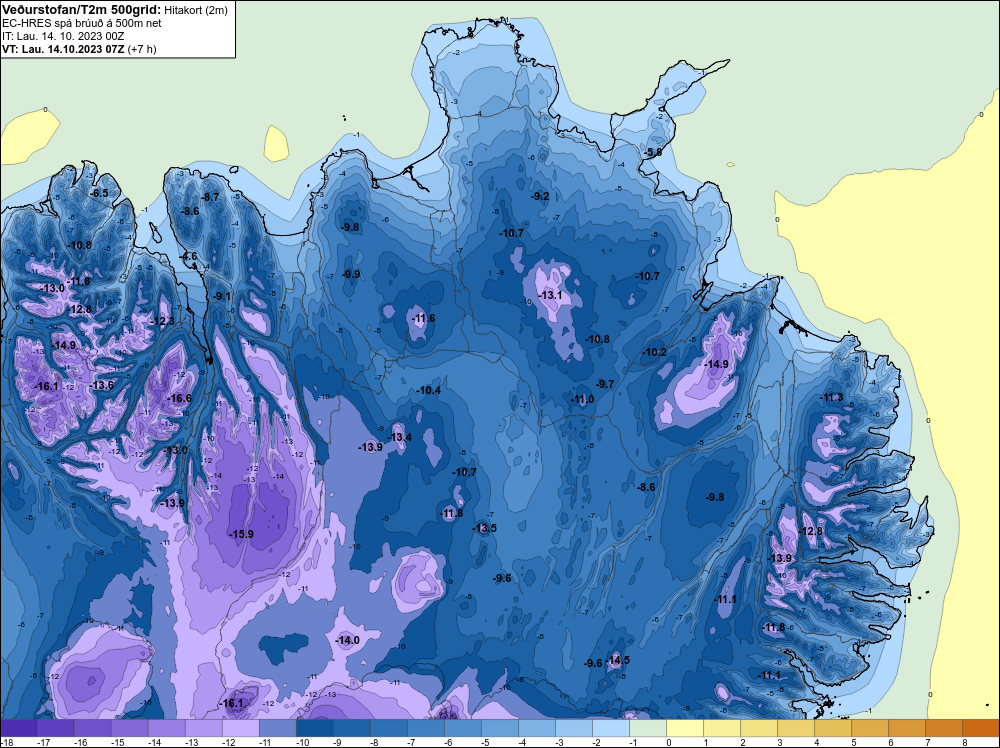Click the temperature value -11.6 on the map
Screen dimensions: 1000x748
click(x=423, y=318)
